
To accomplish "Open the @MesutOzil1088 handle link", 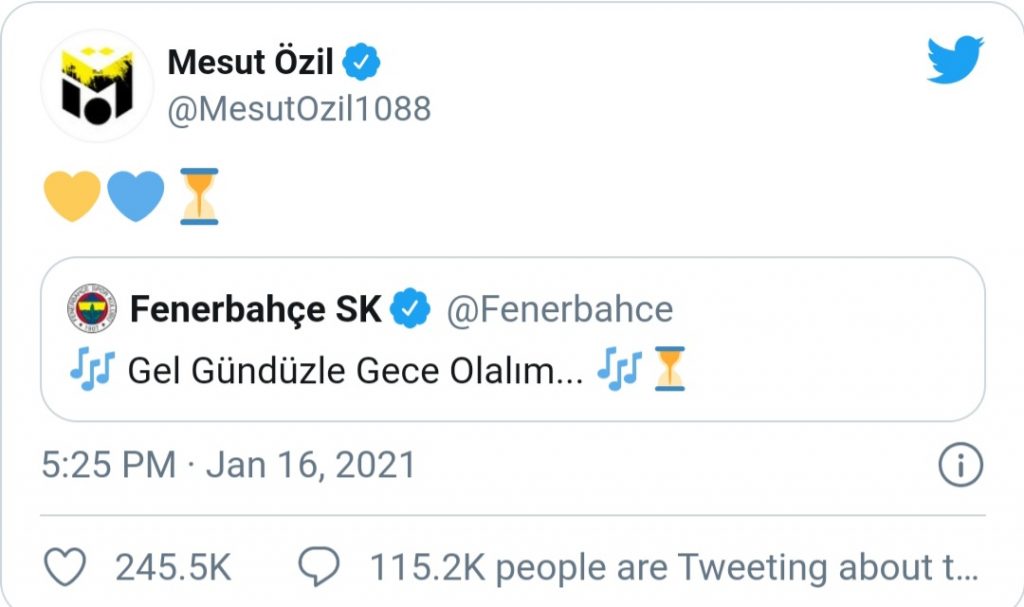I will (x=299, y=109).
